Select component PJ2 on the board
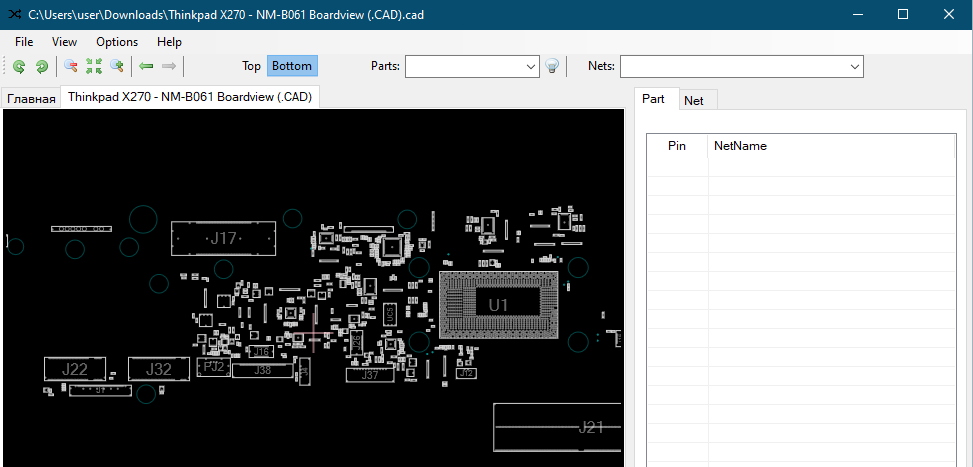Viewport: 973px width, 467px height. 214,367
